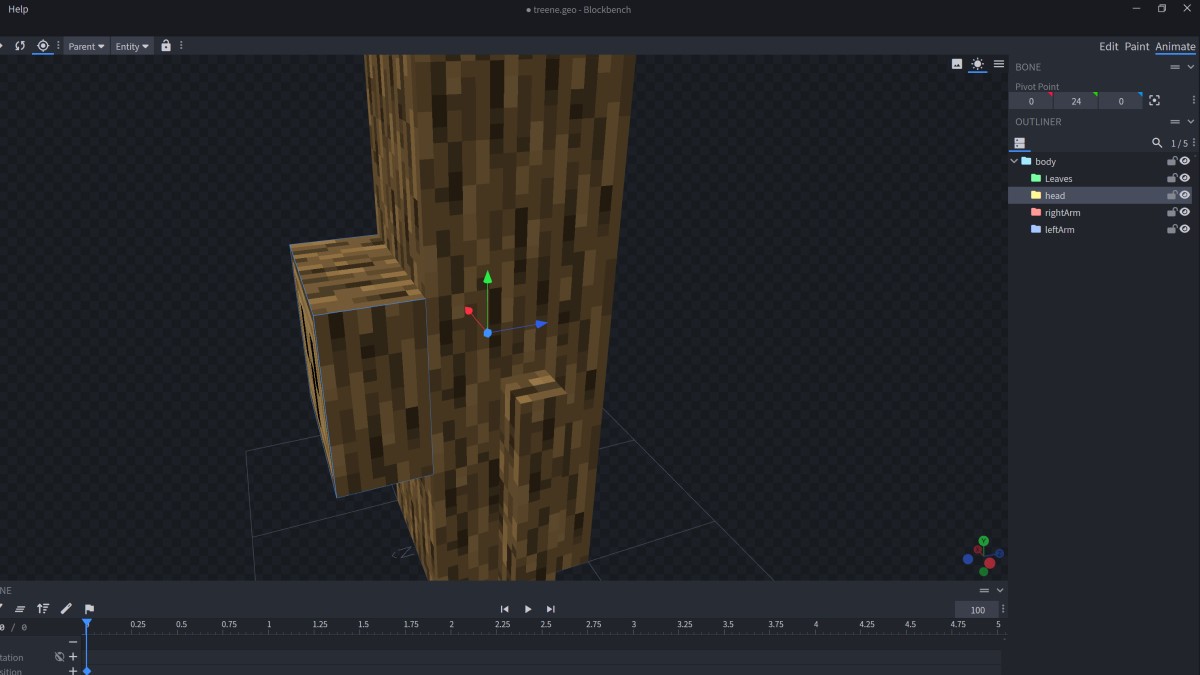Click the timeline pencil edit icon
The height and width of the screenshot is (675, 1200).
[x=66, y=608]
